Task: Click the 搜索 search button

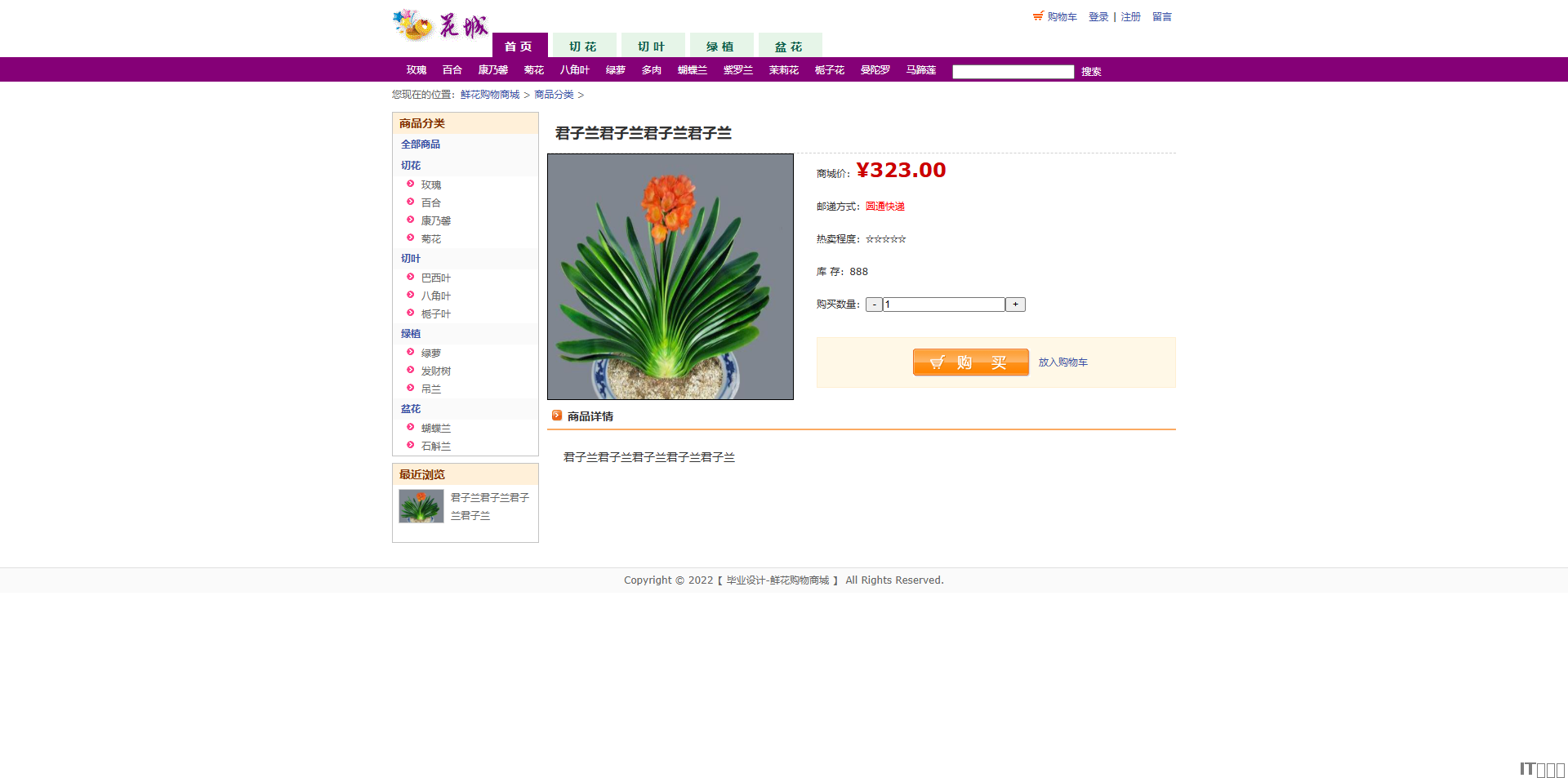Action: [1091, 72]
